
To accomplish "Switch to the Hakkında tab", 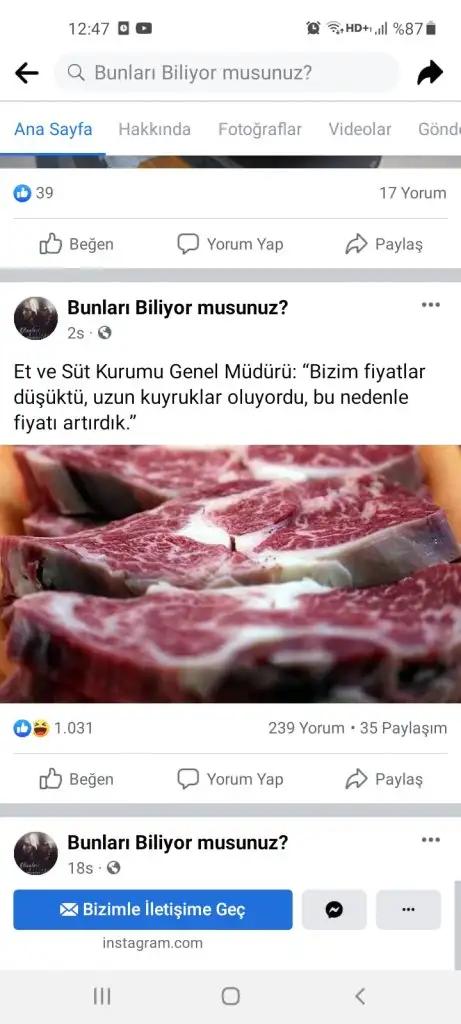I will click(155, 129).
